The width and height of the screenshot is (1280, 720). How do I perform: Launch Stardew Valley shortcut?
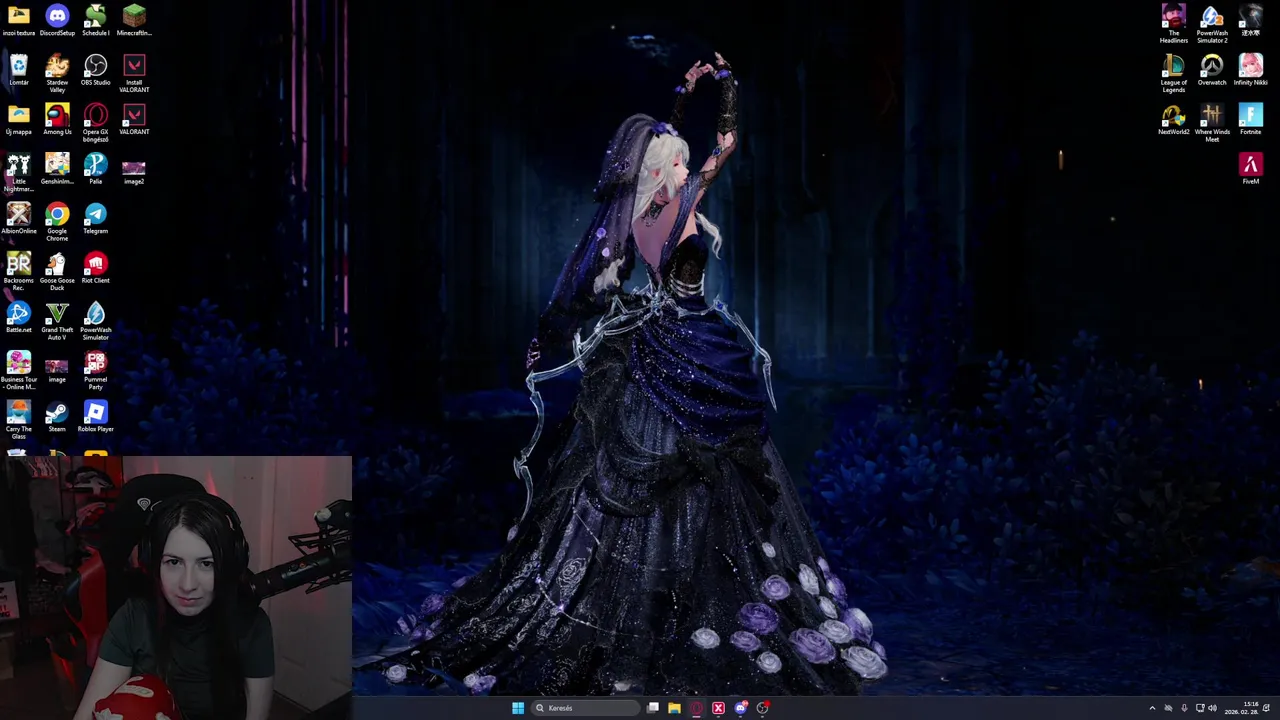(x=57, y=73)
